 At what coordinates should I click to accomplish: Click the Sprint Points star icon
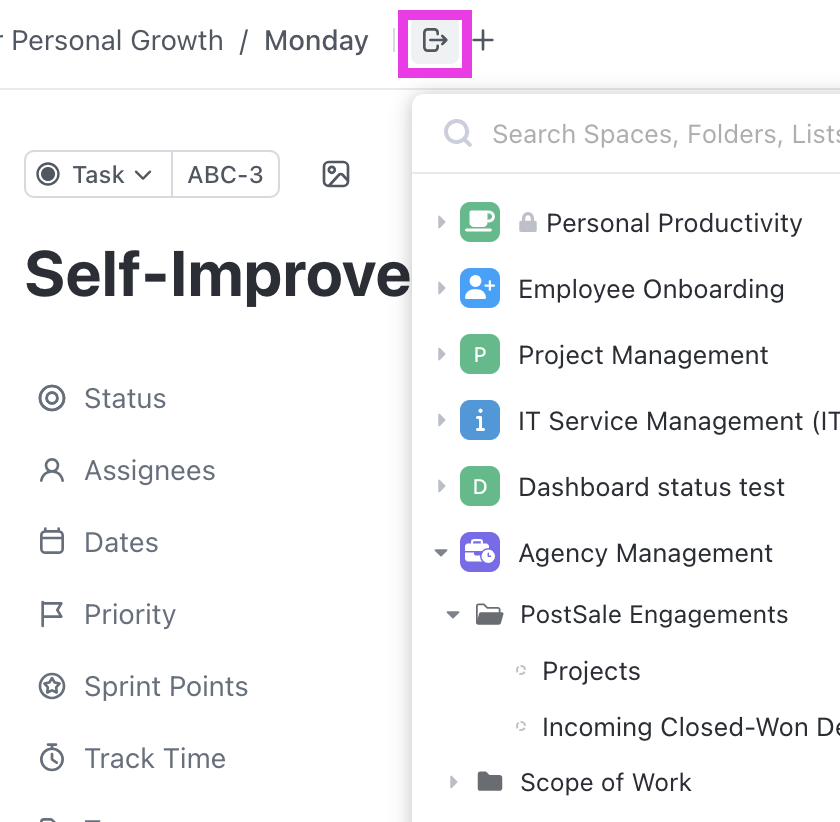[x=52, y=686]
